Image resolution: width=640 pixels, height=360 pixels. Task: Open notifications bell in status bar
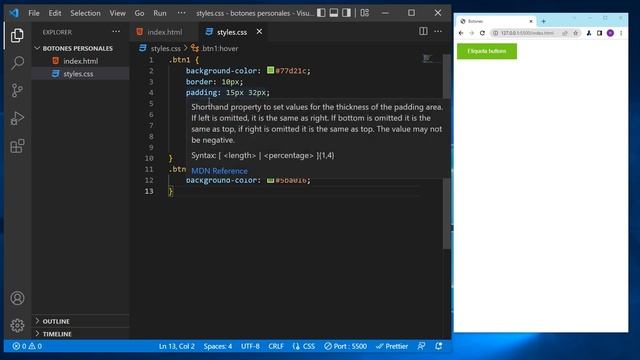(x=439, y=346)
